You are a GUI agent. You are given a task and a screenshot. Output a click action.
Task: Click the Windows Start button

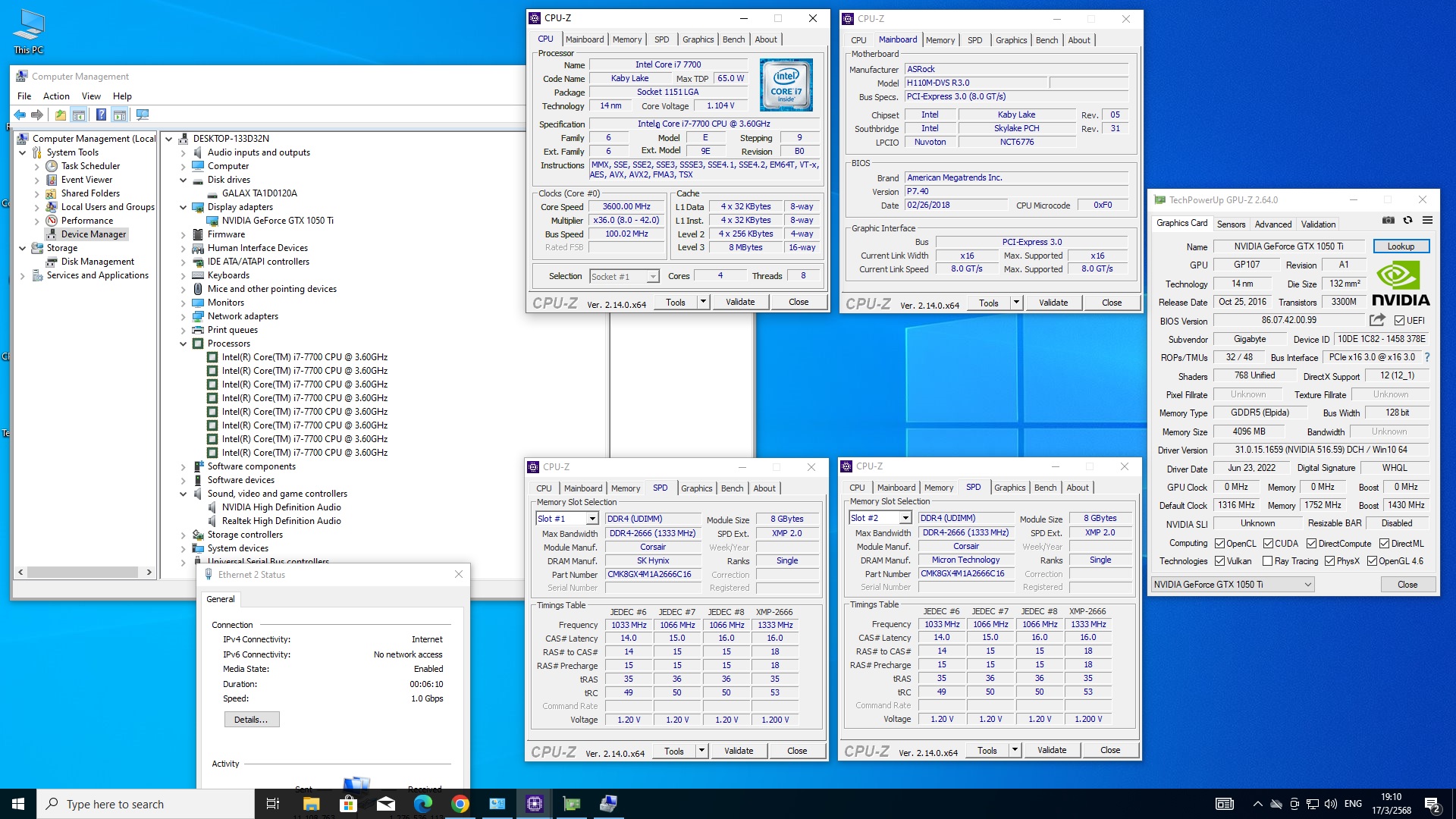pyautogui.click(x=18, y=804)
